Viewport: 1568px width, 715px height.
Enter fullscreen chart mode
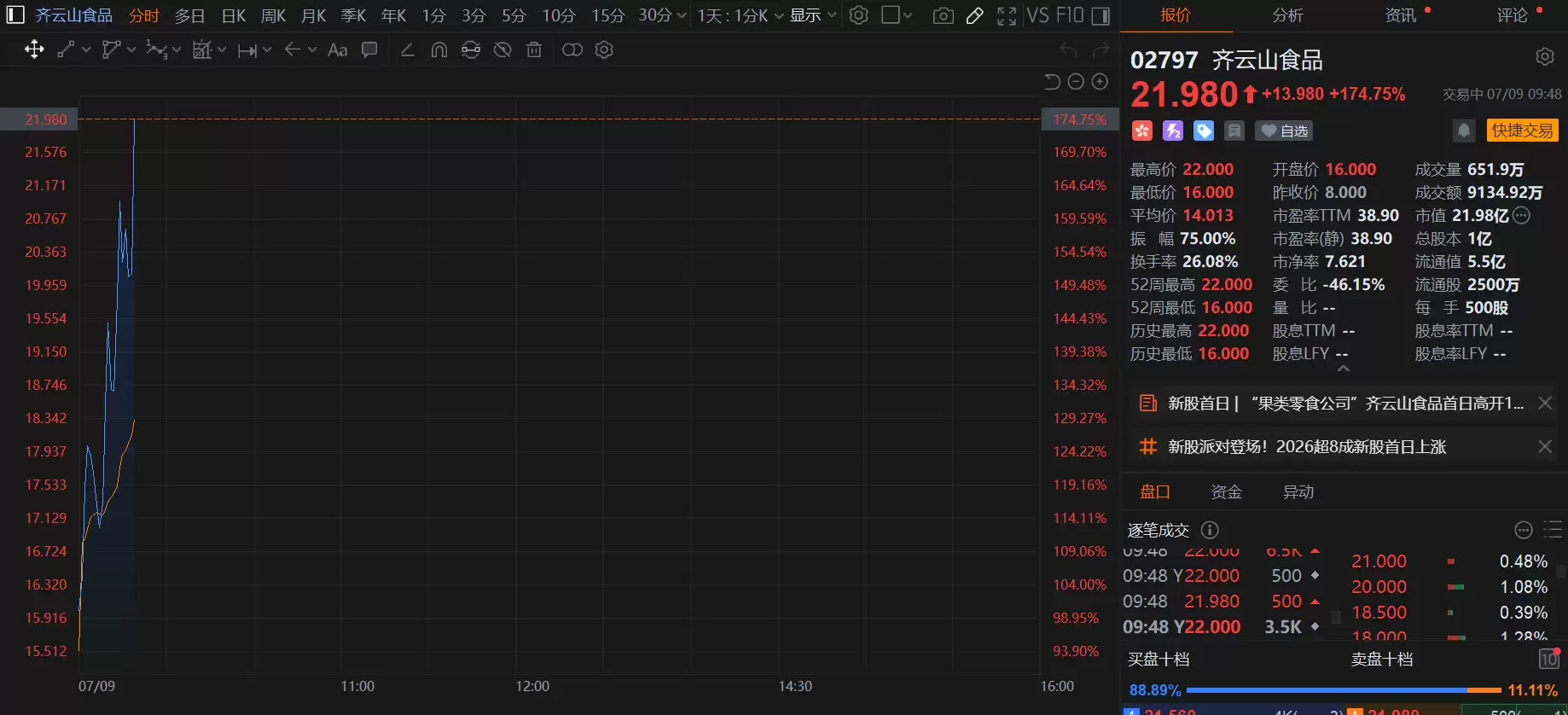(x=1007, y=15)
